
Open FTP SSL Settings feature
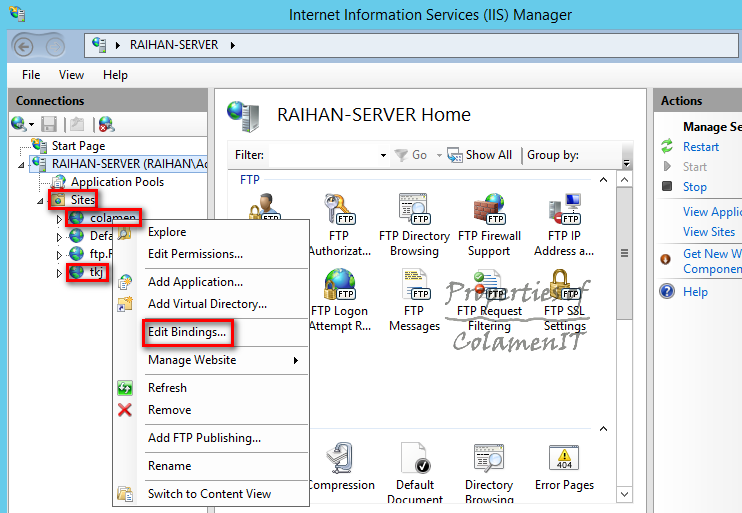[564, 300]
